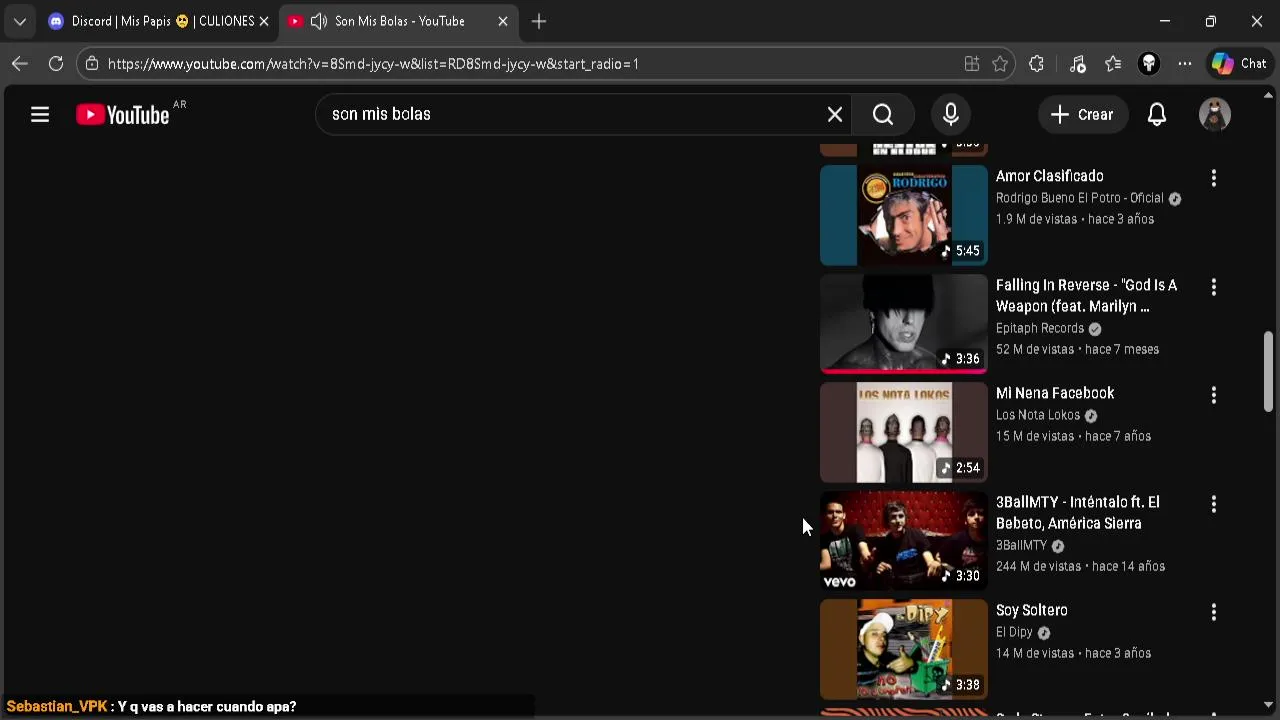Image resolution: width=1280 pixels, height=720 pixels.
Task: Open options menu for Amor Clasificado
Action: coord(1214,178)
